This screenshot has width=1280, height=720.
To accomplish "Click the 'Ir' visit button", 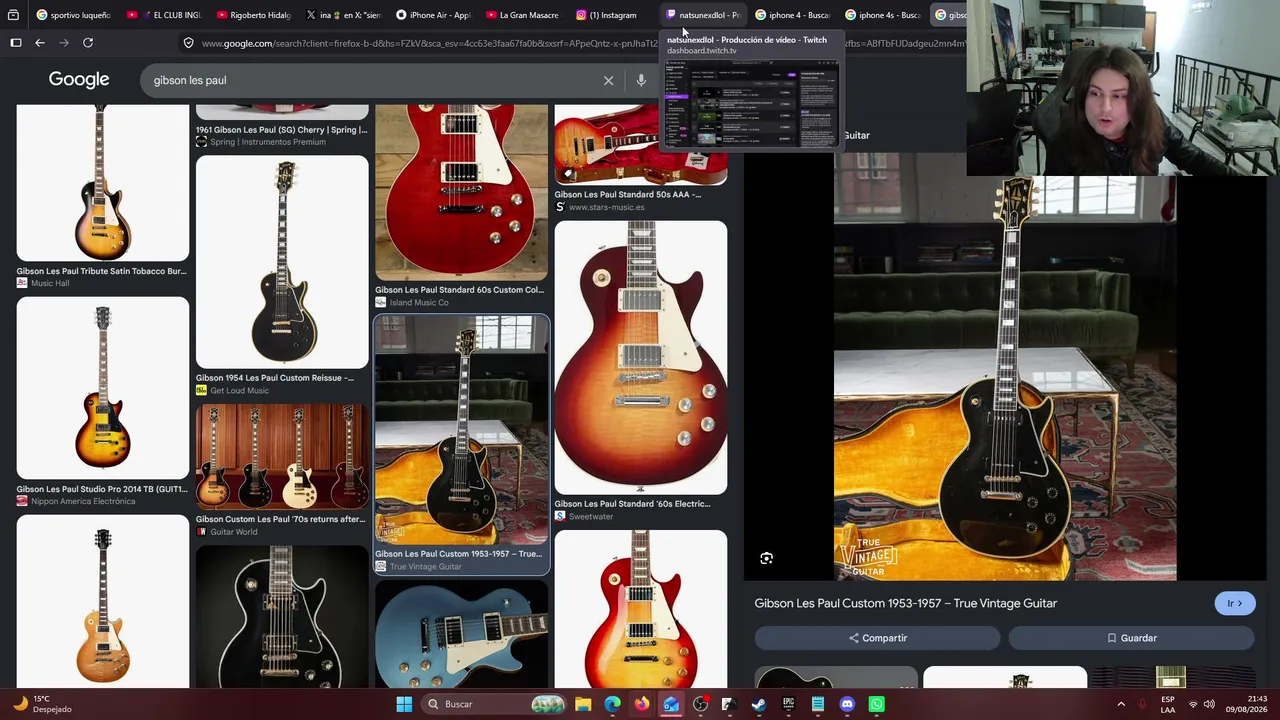I will (1235, 603).
